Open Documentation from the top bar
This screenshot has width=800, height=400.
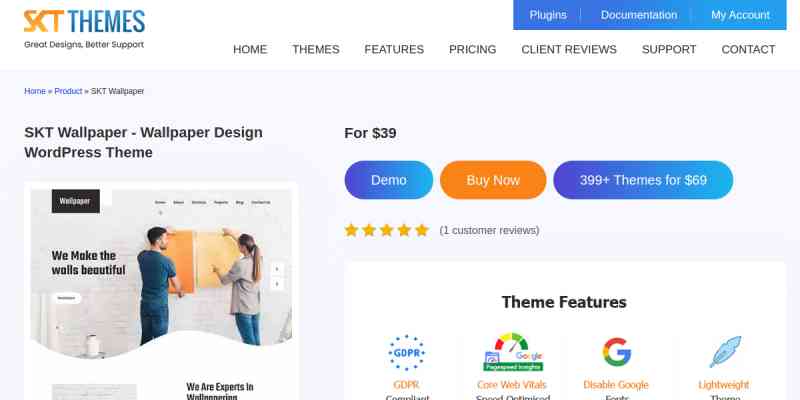(x=639, y=15)
